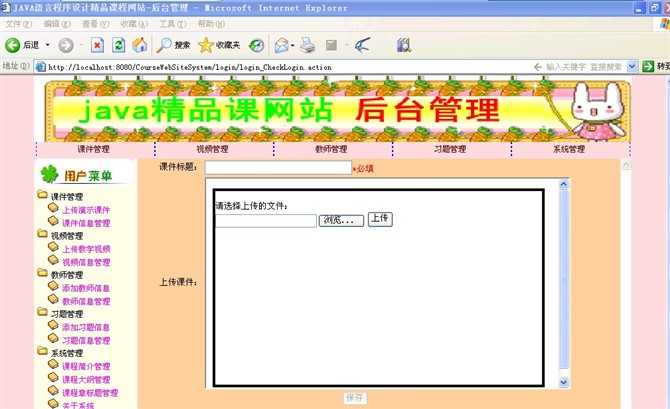Open the 上传演示课件 sidebar link
The width and height of the screenshot is (670, 409).
coord(86,210)
